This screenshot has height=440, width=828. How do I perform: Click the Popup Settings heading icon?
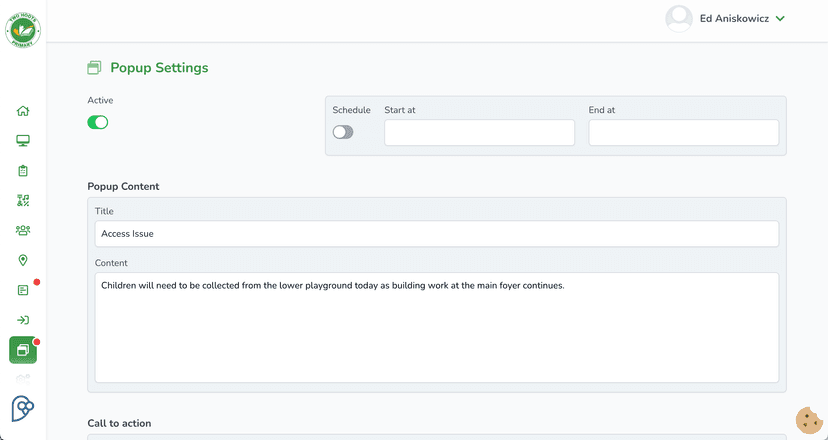94,68
